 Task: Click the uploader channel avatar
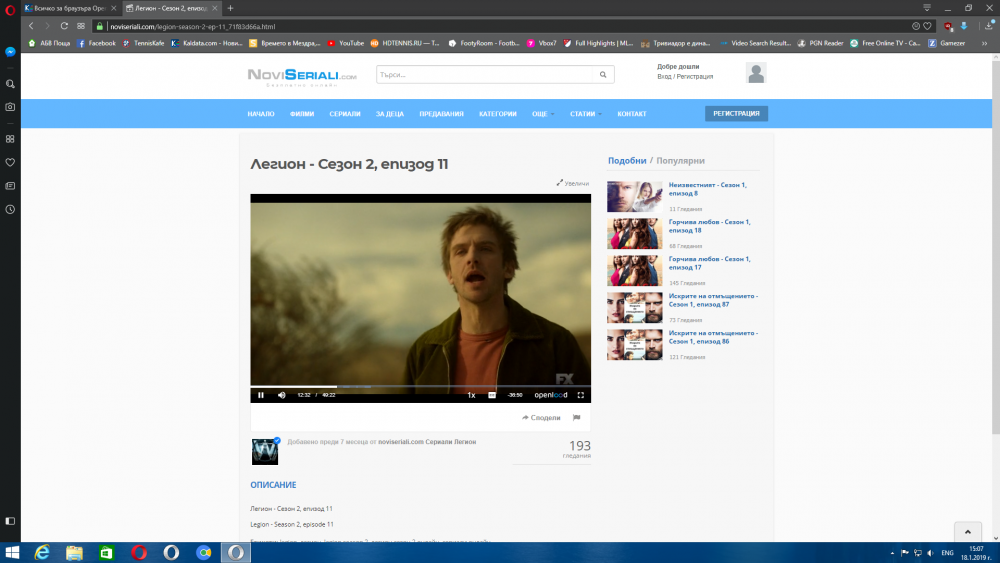265,451
